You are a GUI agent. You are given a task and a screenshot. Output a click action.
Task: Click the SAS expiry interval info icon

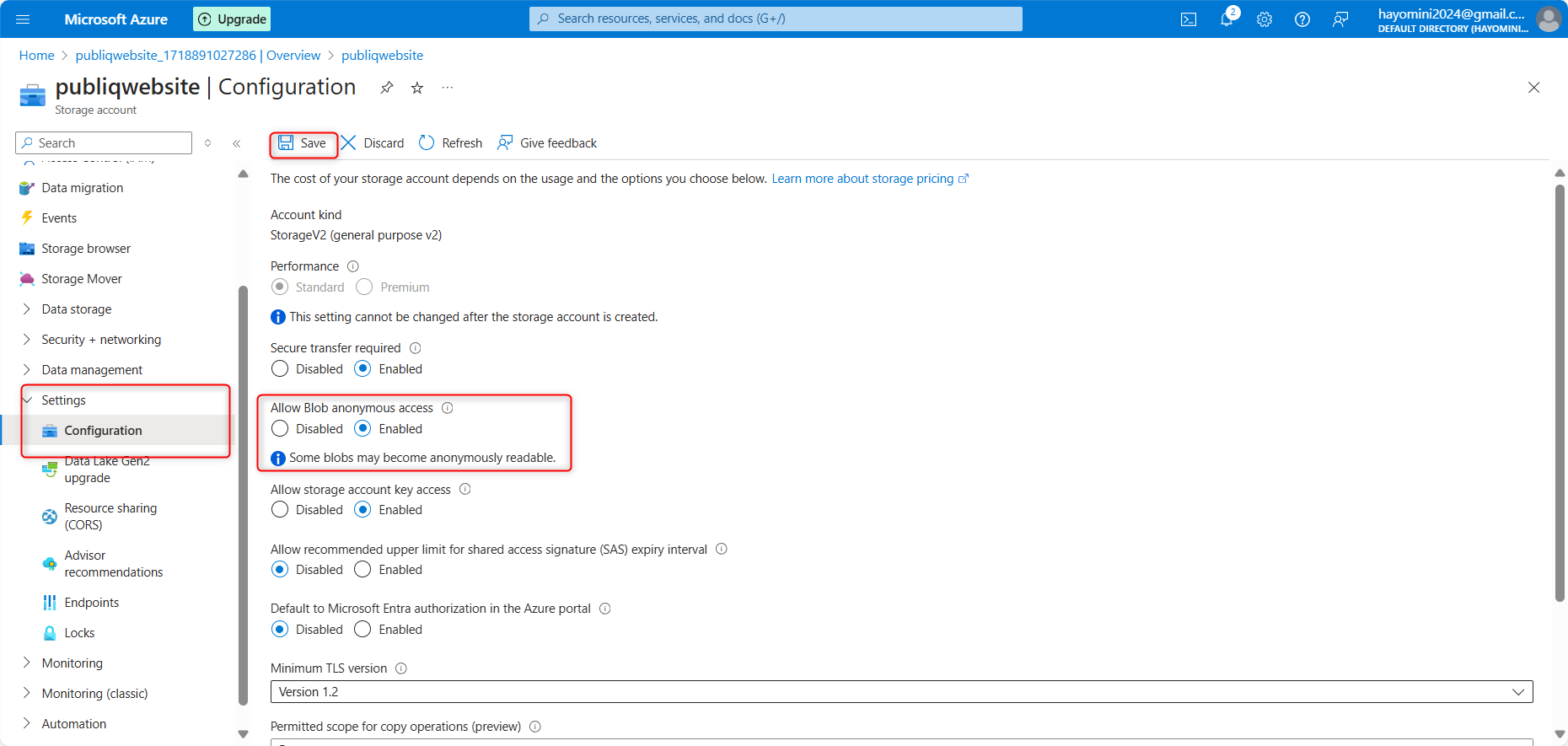click(x=722, y=550)
